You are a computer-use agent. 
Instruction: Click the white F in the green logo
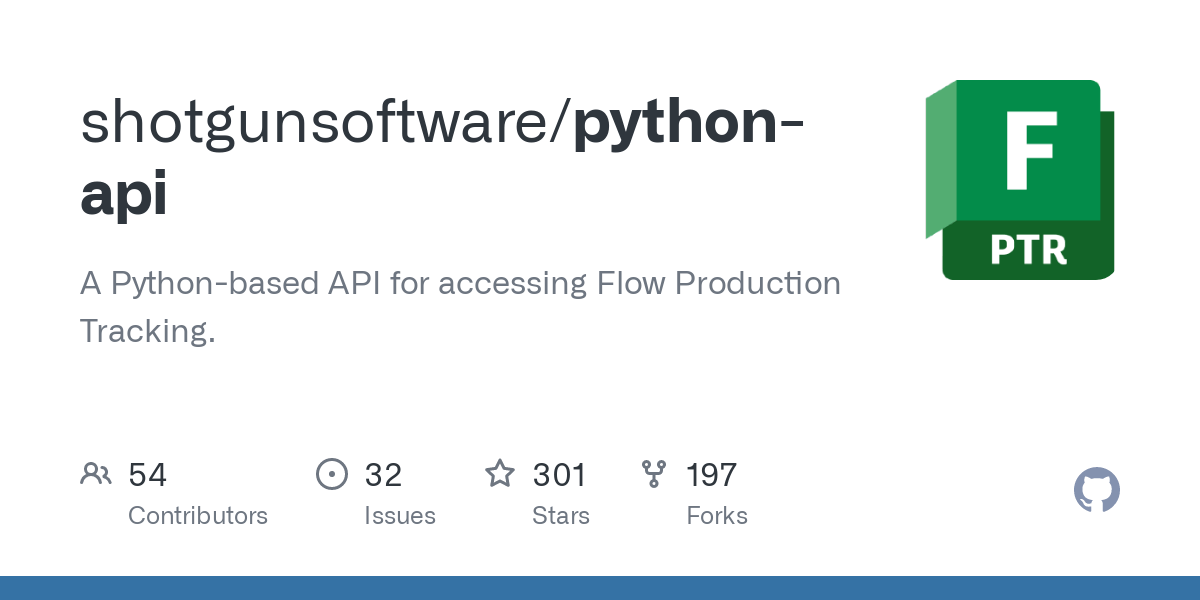[1030, 150]
